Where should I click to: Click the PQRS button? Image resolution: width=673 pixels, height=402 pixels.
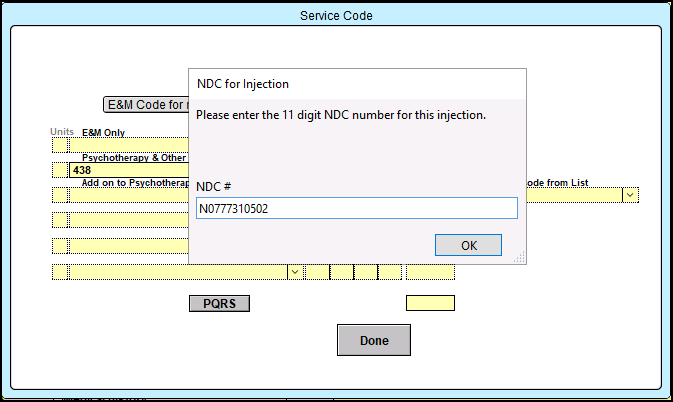pos(219,304)
